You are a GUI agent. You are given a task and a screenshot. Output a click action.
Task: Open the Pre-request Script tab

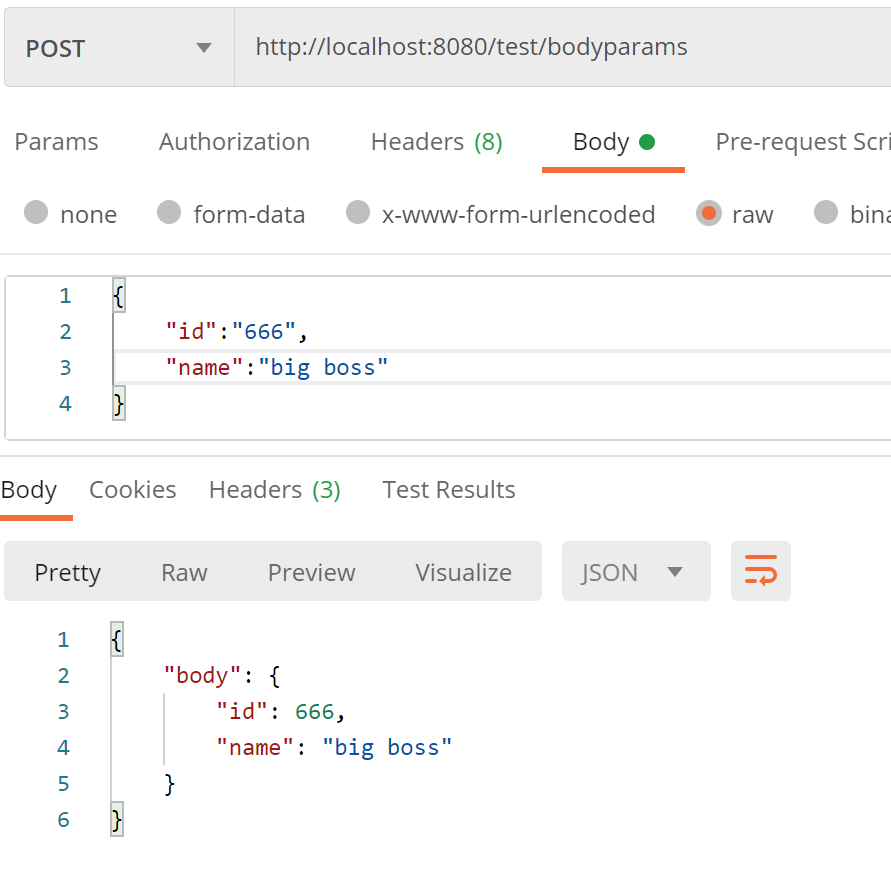[802, 142]
